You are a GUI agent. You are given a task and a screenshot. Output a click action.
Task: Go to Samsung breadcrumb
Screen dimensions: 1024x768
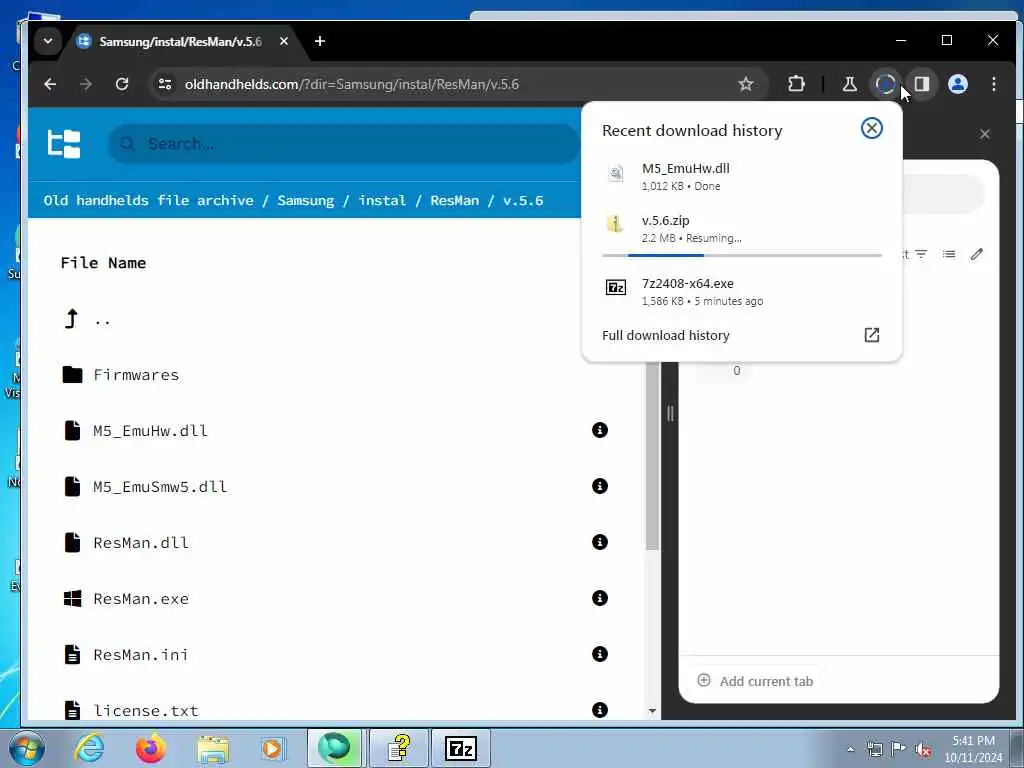click(x=305, y=200)
